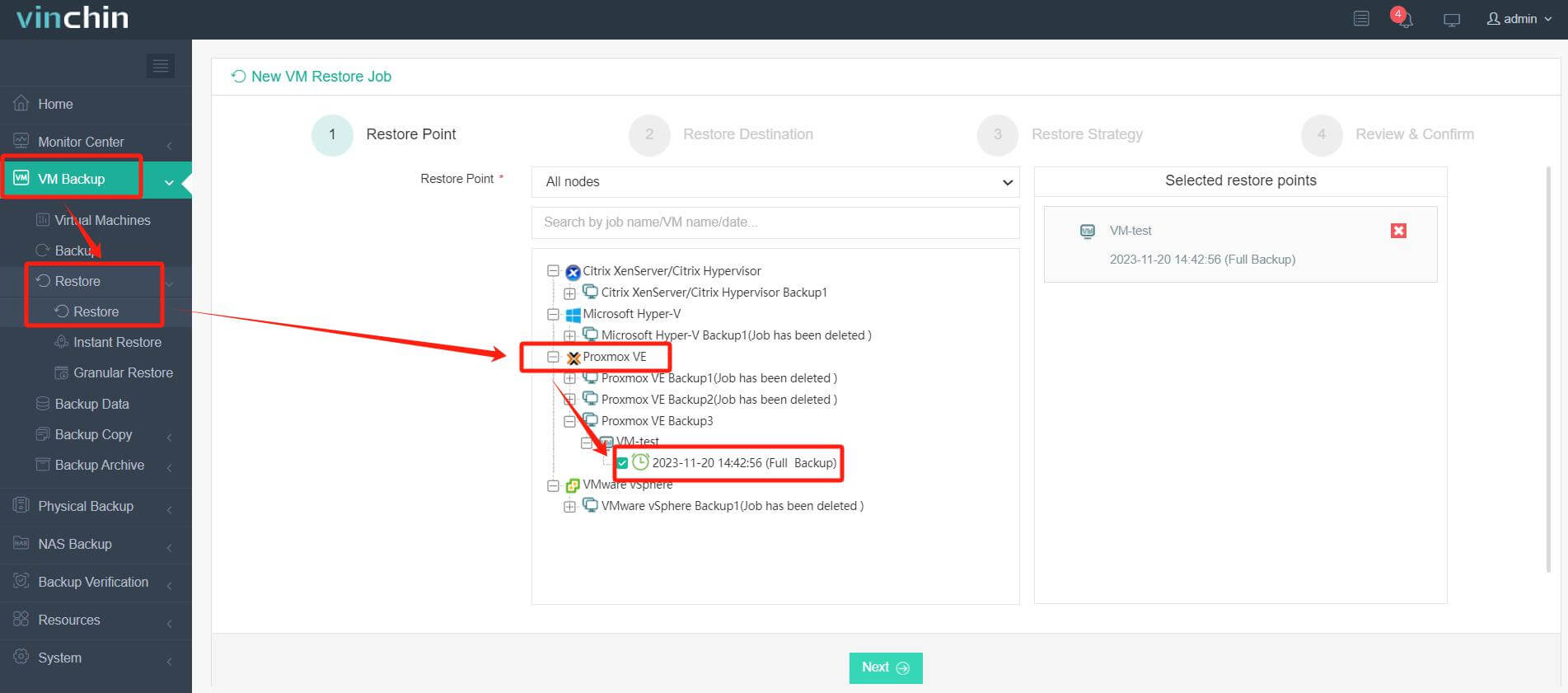Click the Instant Restore rocket icon
Viewport: 1568px width, 693px height.
(x=61, y=341)
